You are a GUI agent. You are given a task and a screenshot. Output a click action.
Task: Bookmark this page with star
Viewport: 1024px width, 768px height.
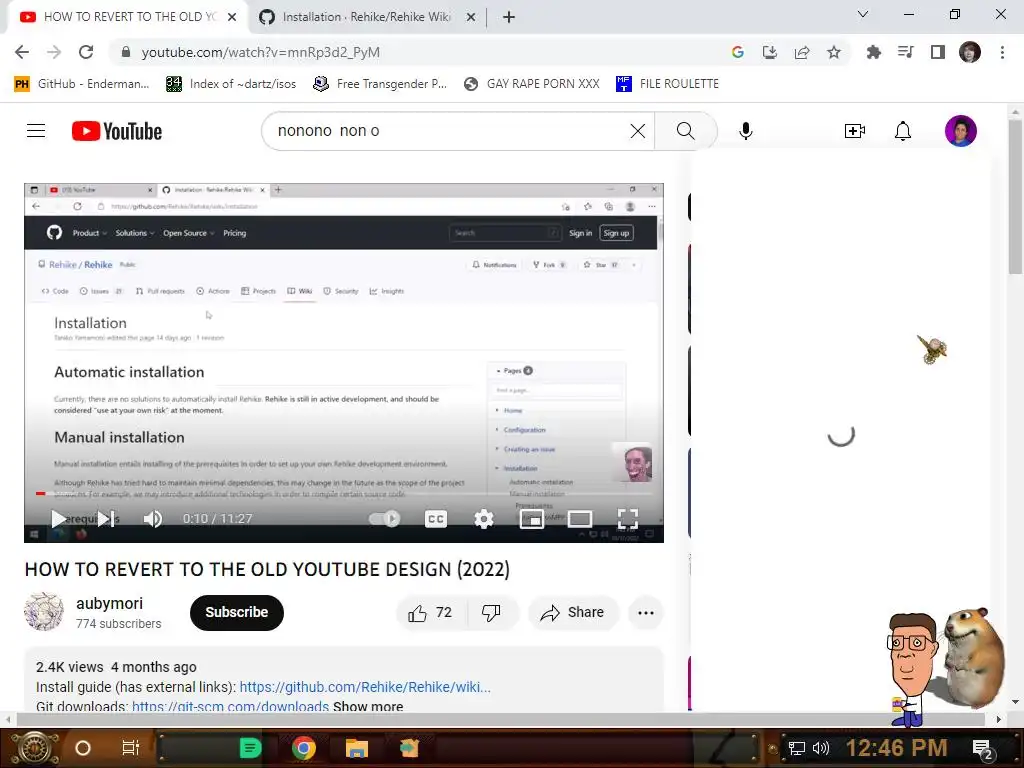[834, 52]
